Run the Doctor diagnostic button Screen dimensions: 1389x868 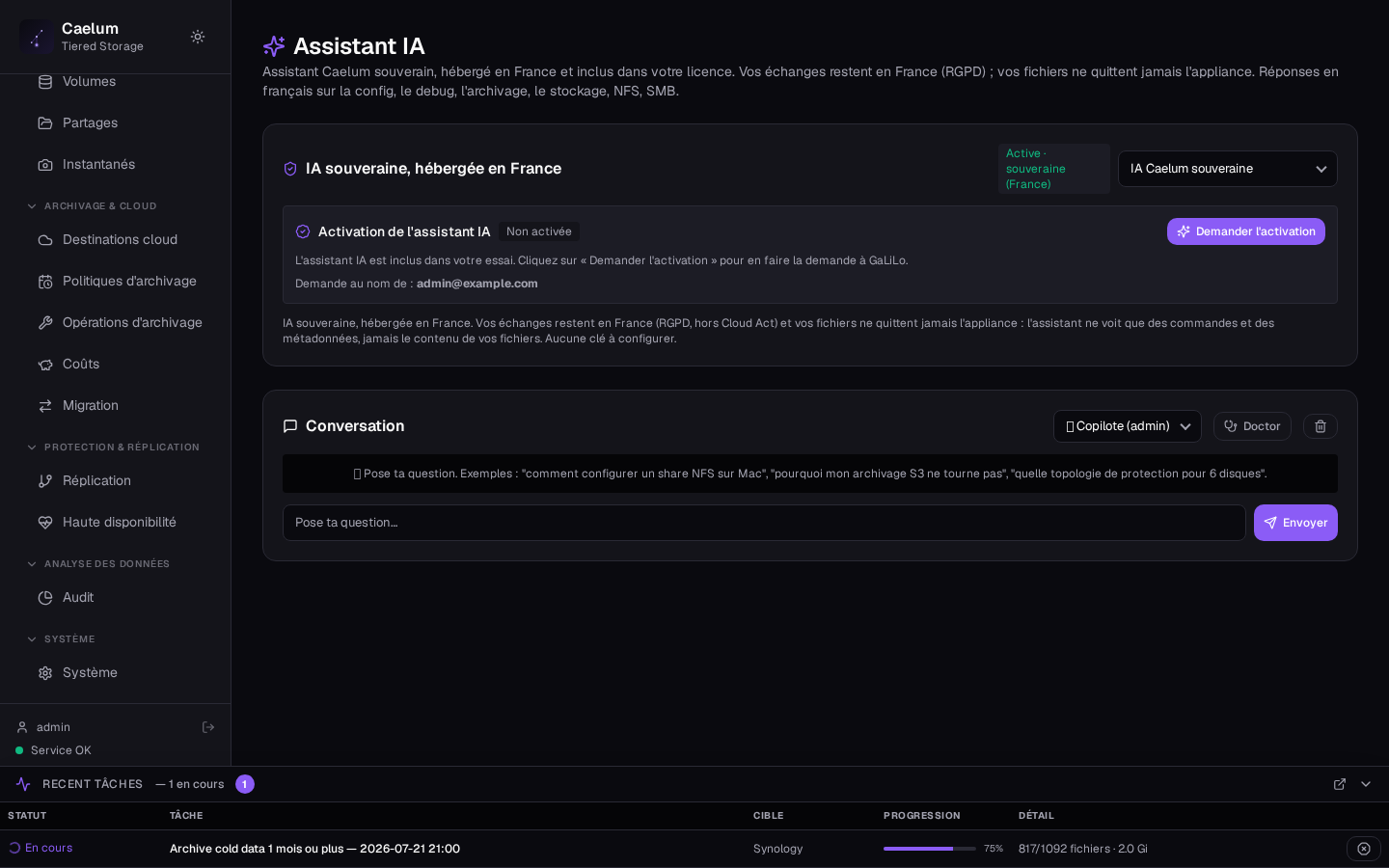[x=1252, y=426]
